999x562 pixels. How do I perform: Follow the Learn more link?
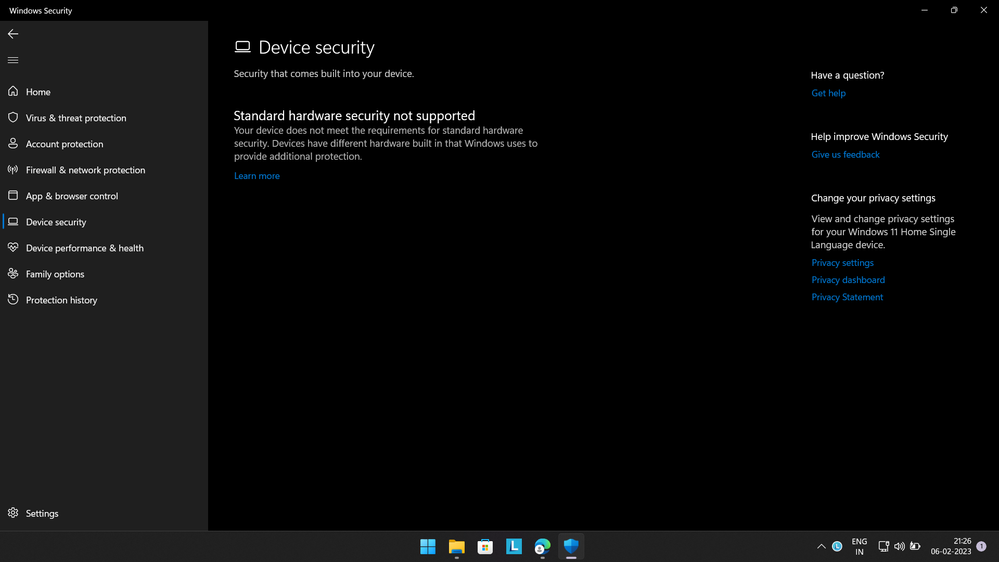click(257, 176)
